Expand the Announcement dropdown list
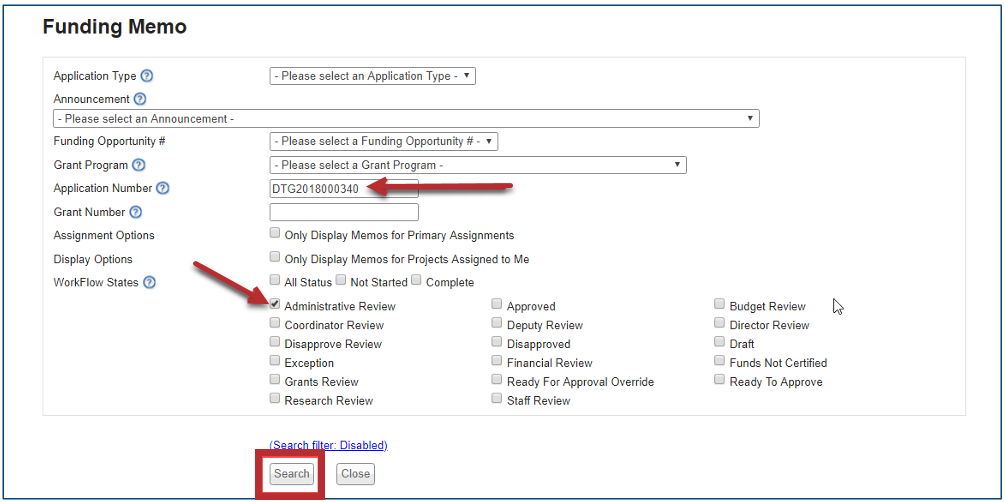 coord(406,119)
